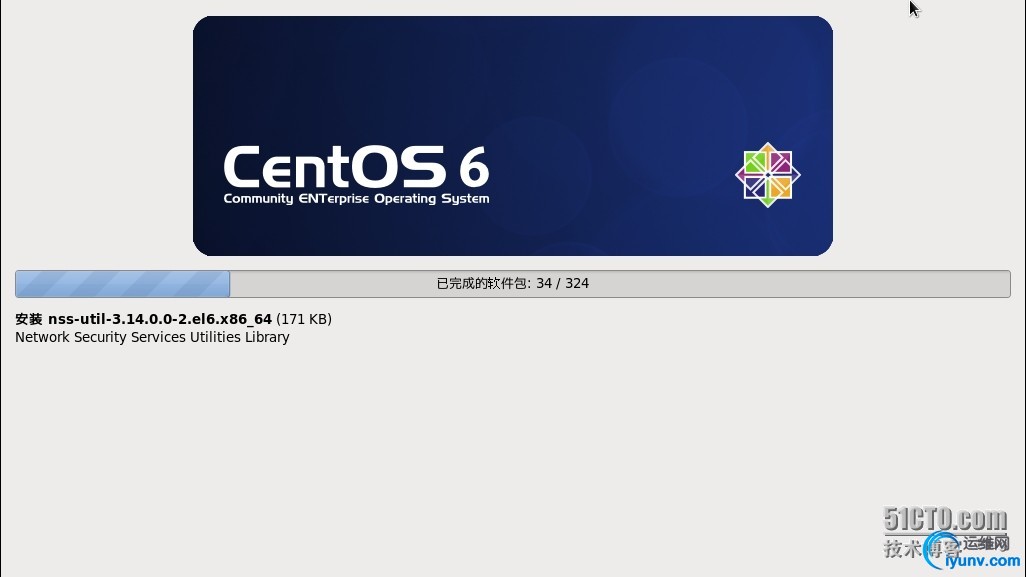Click the "已完成的软件包: 34 / 324" progress text
The width and height of the screenshot is (1026, 577).
coord(512,283)
